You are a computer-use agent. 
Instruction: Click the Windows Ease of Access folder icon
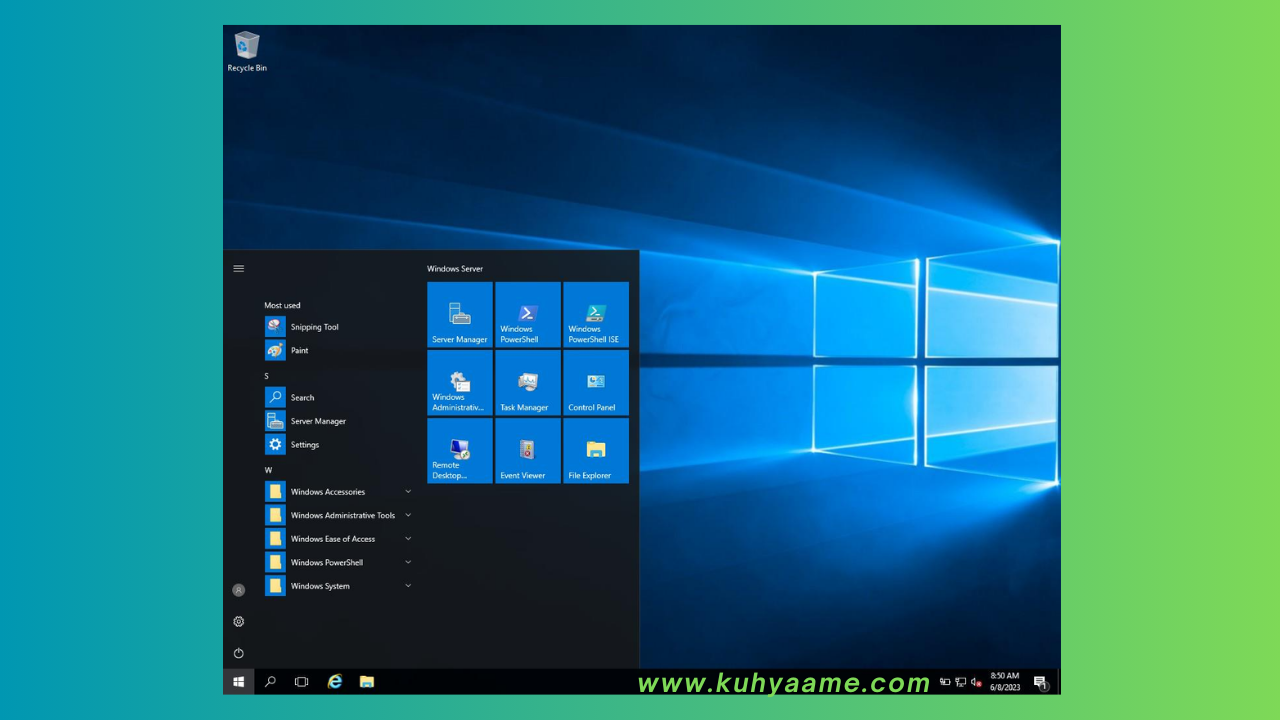point(275,538)
